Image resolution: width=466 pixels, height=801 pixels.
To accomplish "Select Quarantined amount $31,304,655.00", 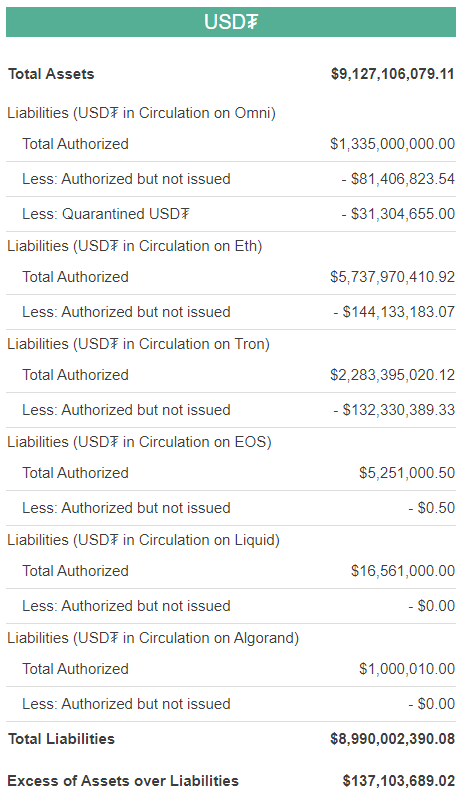I will point(398,214).
